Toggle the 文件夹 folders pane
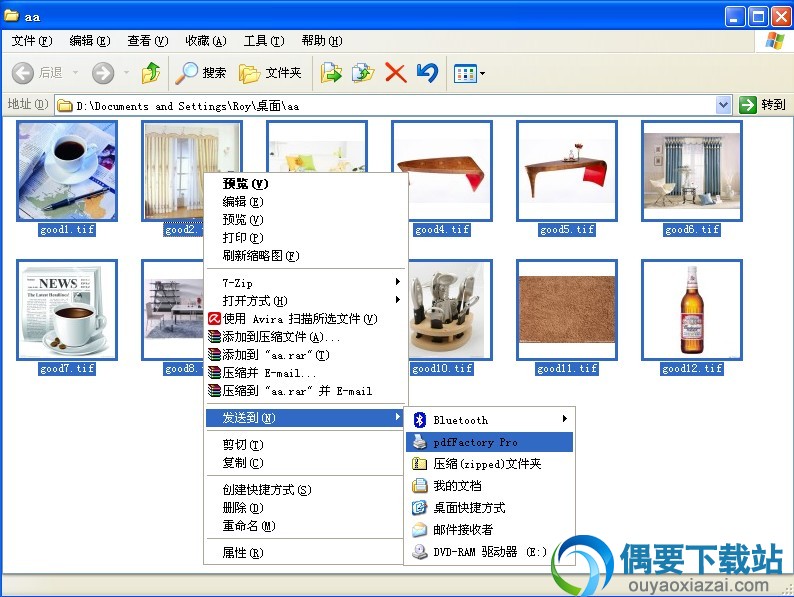This screenshot has height=597, width=794. pos(270,73)
